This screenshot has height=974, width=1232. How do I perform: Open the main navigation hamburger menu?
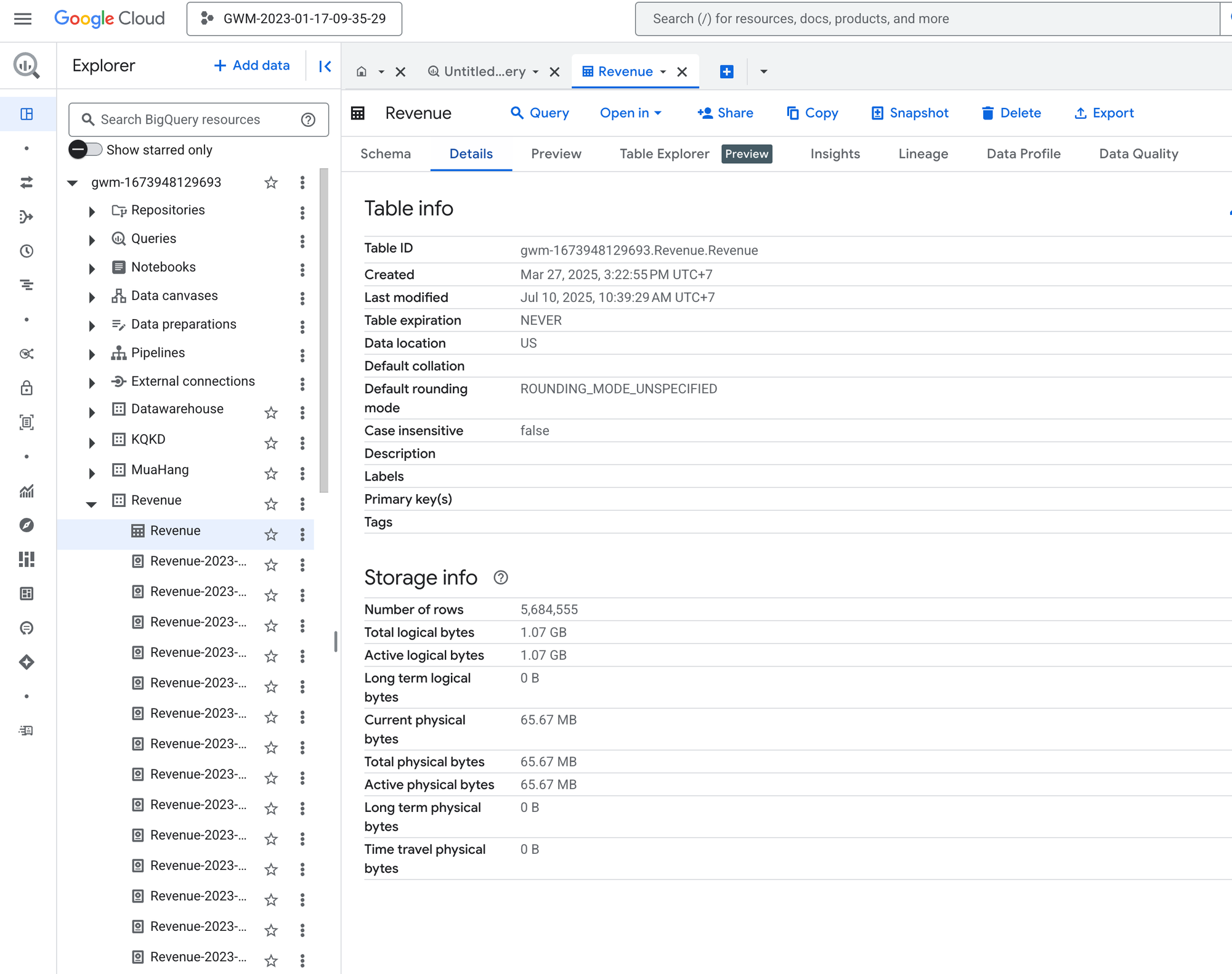coord(23,18)
